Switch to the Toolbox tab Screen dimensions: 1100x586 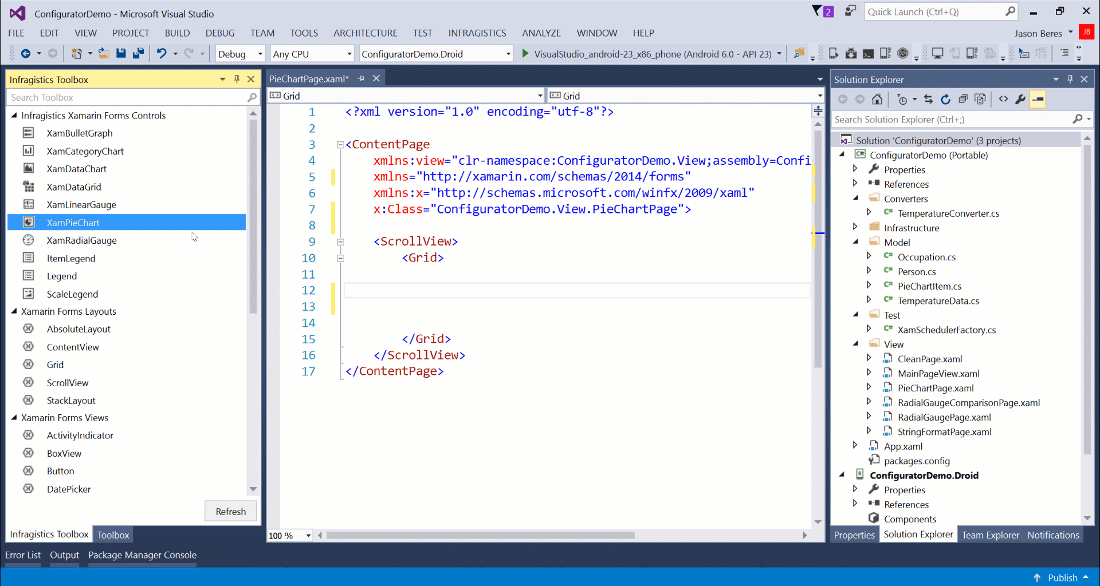pos(113,535)
